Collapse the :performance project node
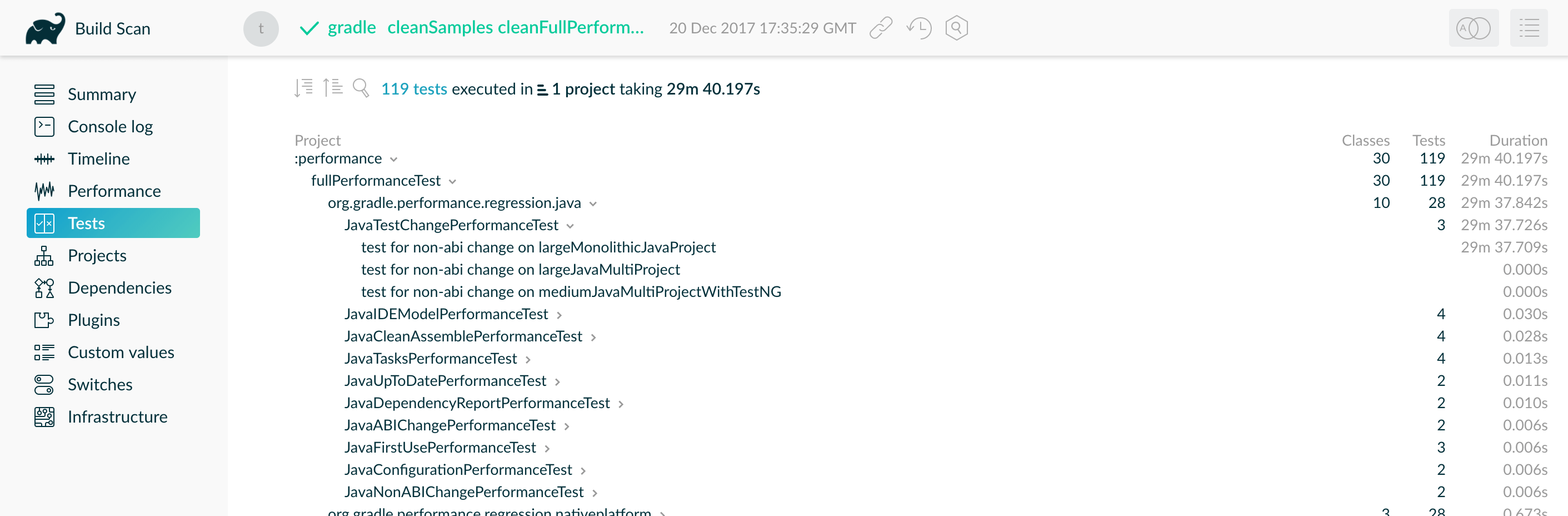The width and height of the screenshot is (1568, 516). pos(394,160)
